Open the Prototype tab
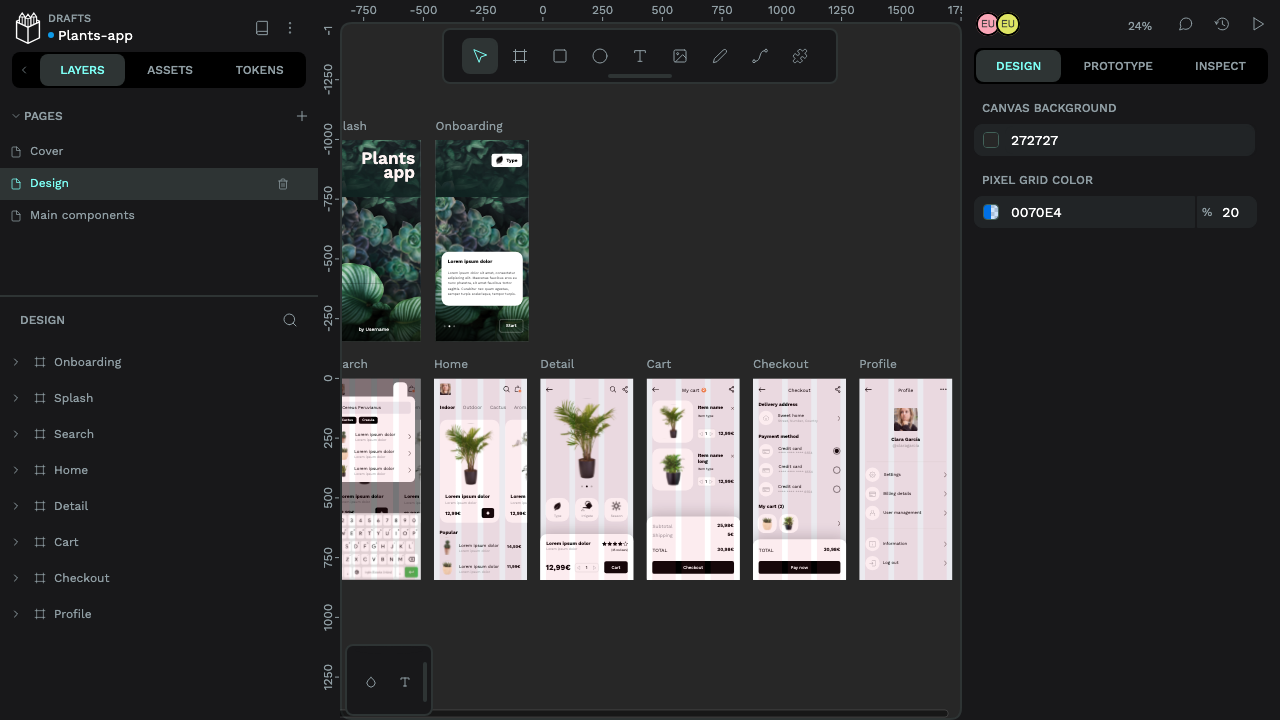Image resolution: width=1280 pixels, height=720 pixels. point(1118,66)
